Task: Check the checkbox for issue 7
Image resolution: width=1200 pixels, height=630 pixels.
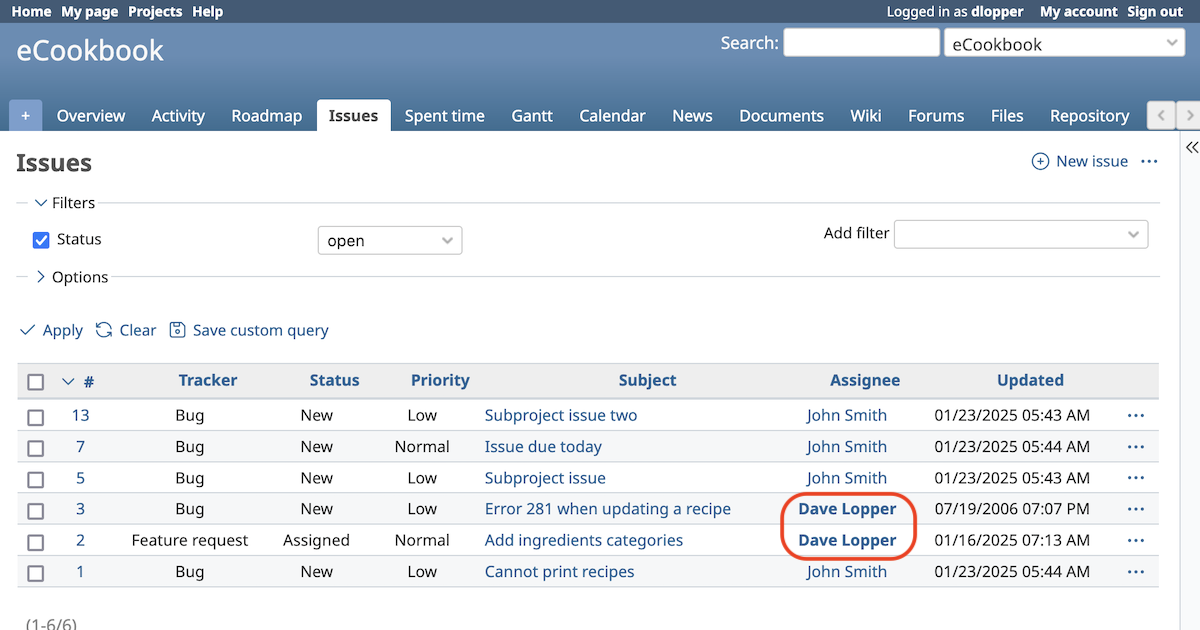Action: [35, 447]
